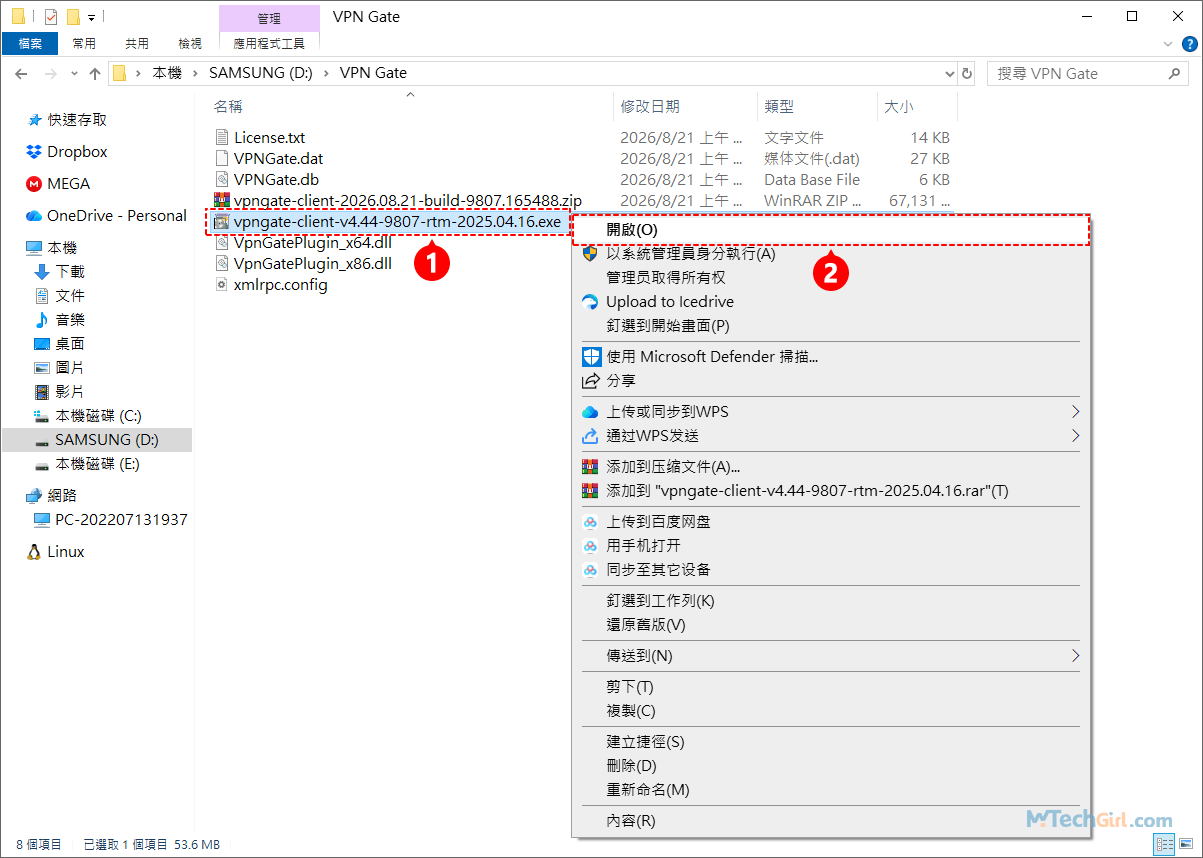The image size is (1203, 858).
Task: Click the forward navigation arrow
Action: [x=49, y=73]
